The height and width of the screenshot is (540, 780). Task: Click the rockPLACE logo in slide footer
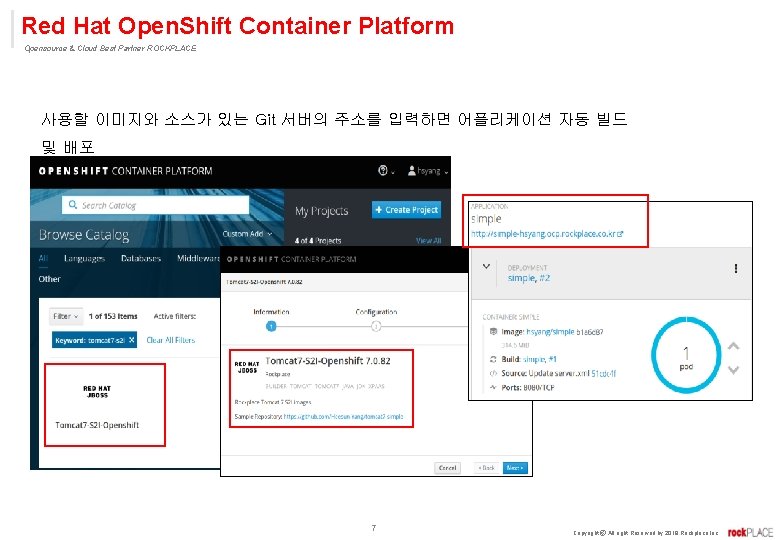point(750,532)
